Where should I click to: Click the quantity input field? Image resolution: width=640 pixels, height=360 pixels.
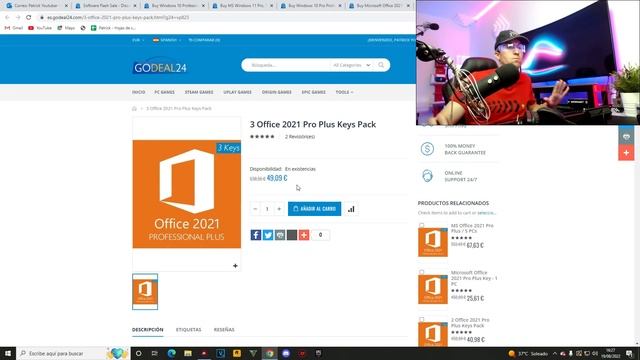coord(267,209)
